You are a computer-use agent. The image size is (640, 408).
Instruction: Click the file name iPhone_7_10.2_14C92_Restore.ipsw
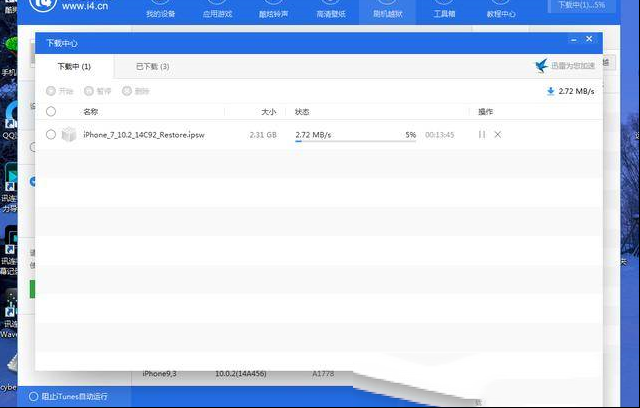[x=144, y=135]
